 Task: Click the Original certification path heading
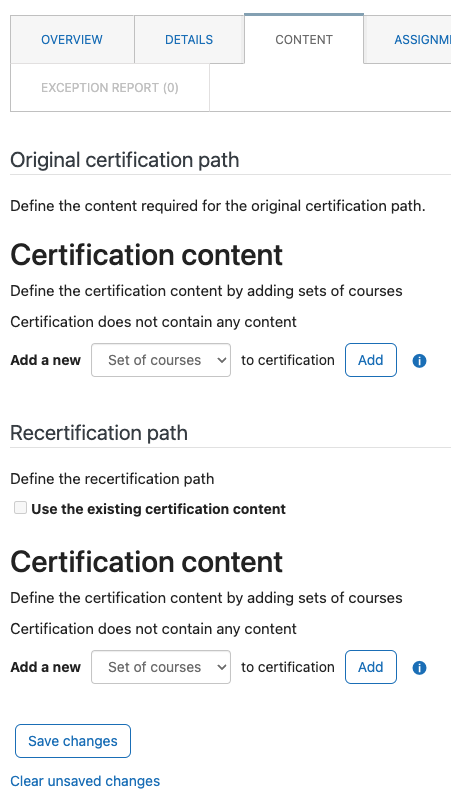pyautogui.click(x=125, y=160)
